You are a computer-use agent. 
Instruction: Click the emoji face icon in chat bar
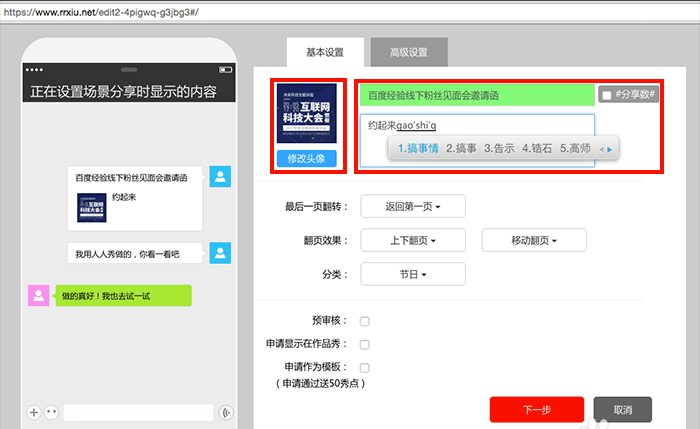point(51,412)
